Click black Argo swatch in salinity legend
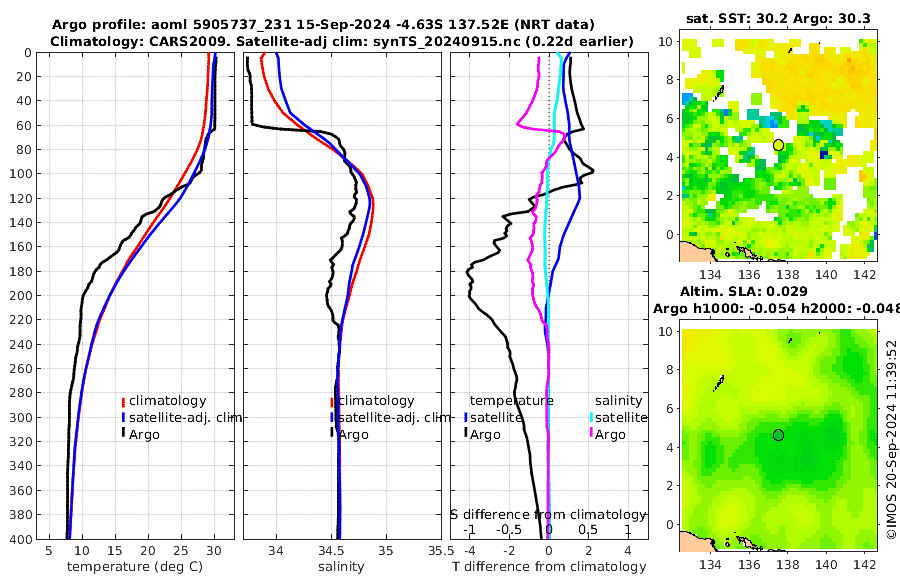Image resolution: width=900 pixels, height=580 pixels. click(332, 432)
